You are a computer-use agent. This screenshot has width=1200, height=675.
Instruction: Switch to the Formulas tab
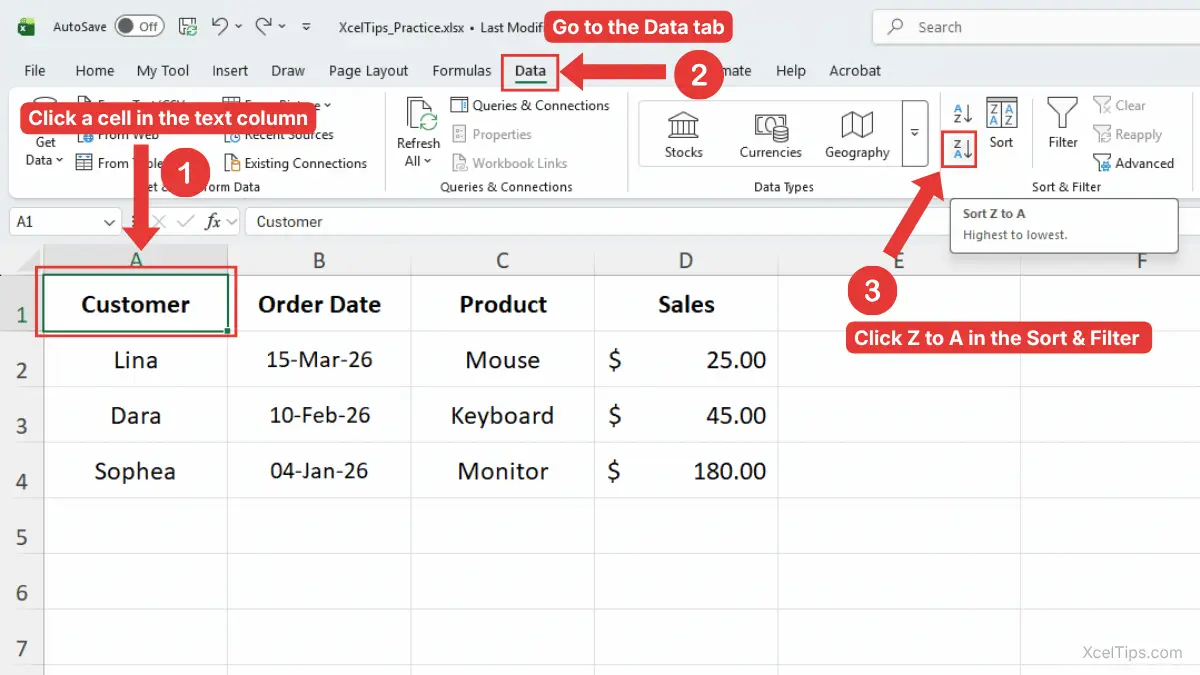click(x=462, y=71)
